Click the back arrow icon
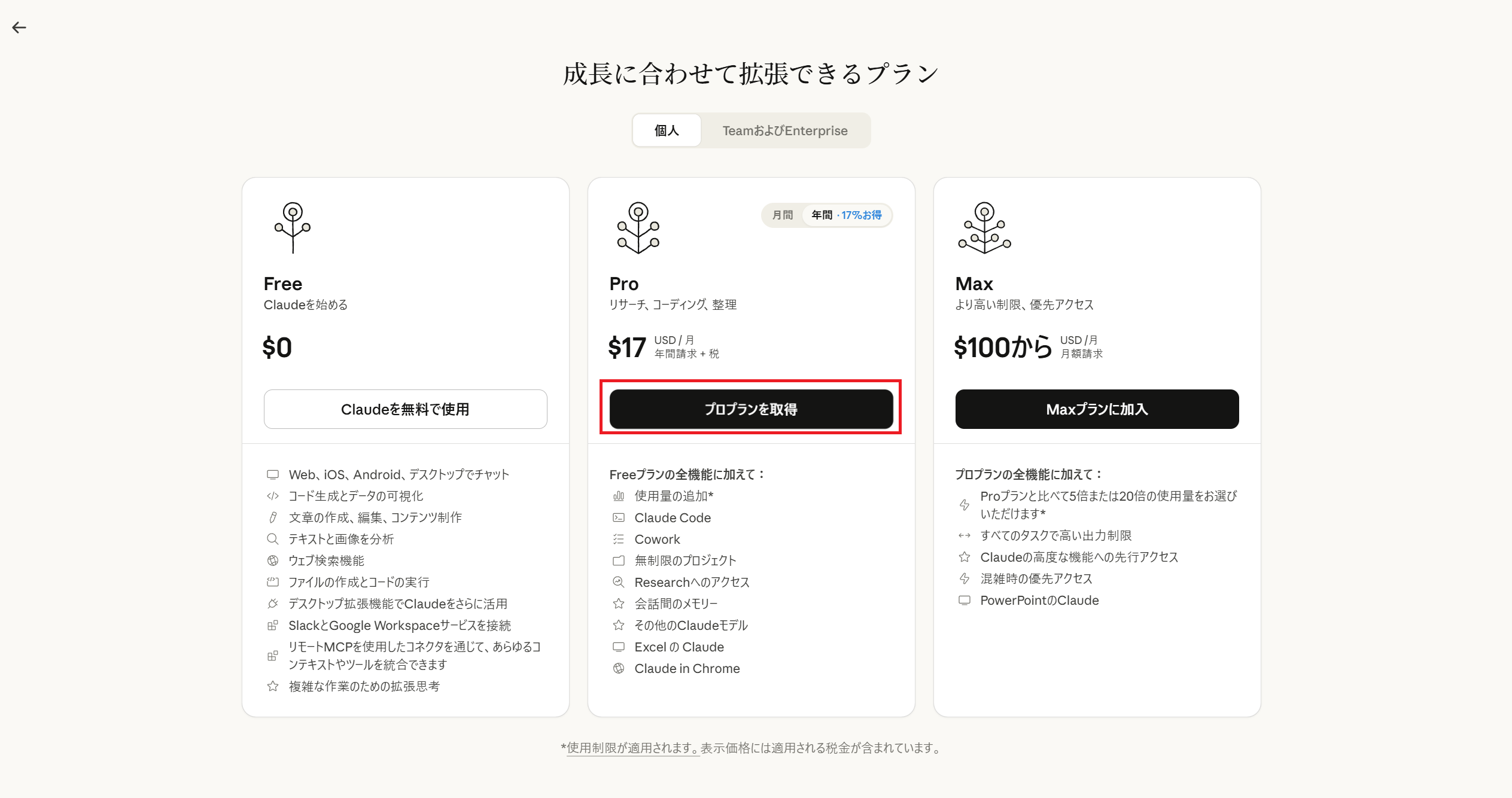 tap(19, 28)
